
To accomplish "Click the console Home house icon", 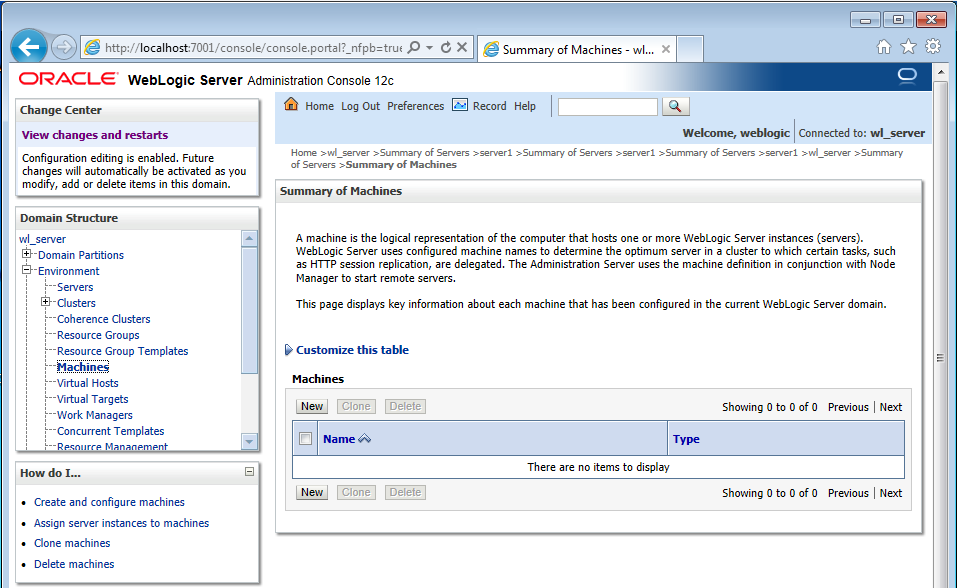I will [x=291, y=104].
